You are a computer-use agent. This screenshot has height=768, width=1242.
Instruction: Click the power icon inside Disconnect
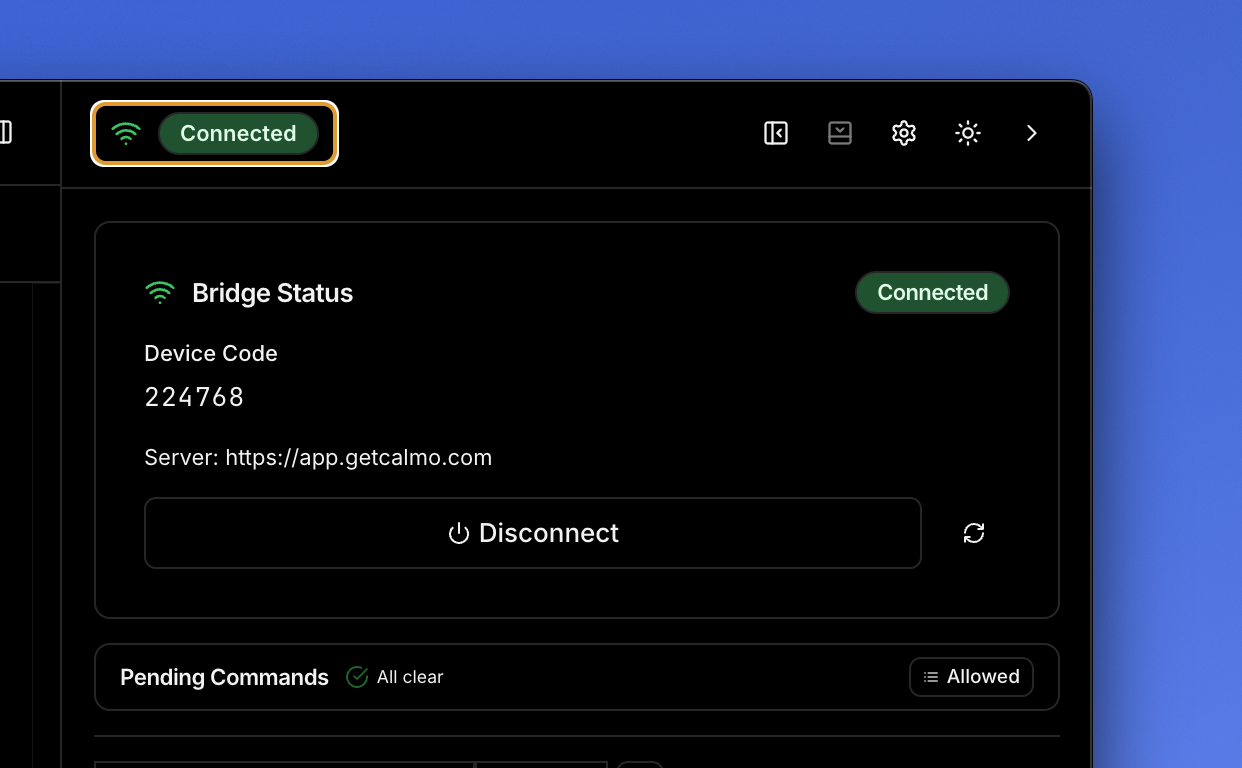459,533
